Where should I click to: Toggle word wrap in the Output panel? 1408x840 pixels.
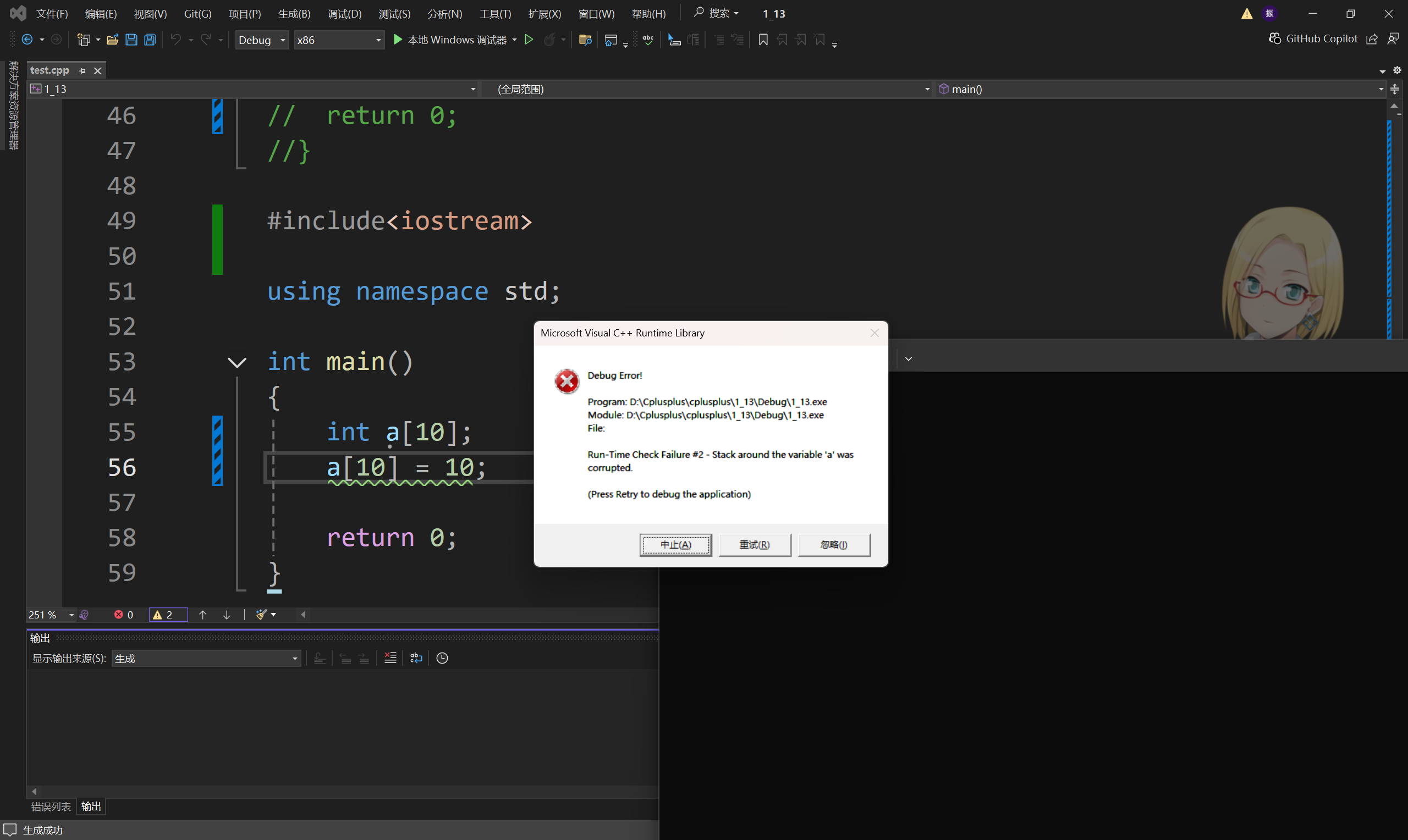coord(416,657)
